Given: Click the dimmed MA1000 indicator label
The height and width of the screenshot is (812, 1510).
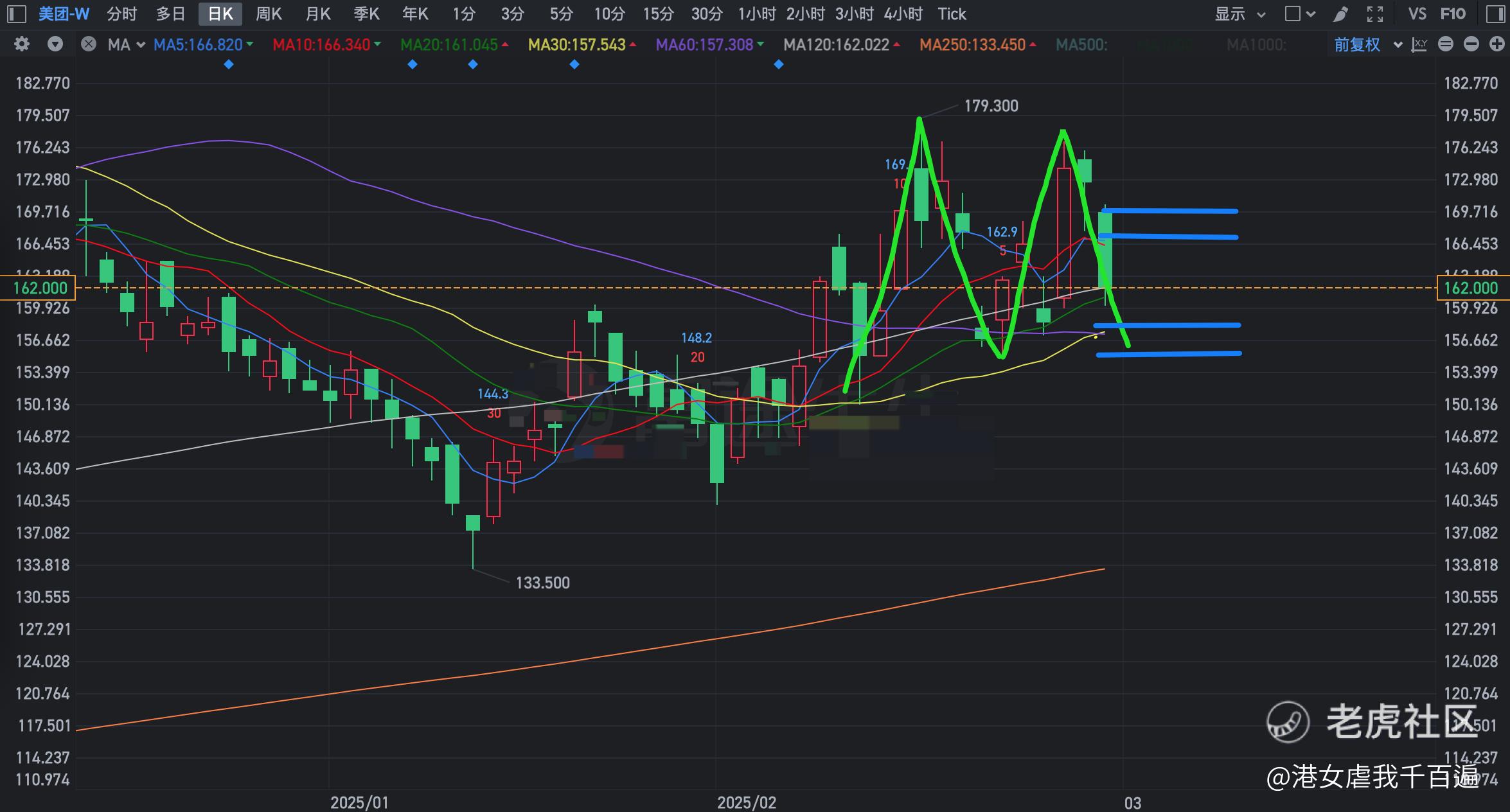Looking at the screenshot, I should [x=1256, y=44].
